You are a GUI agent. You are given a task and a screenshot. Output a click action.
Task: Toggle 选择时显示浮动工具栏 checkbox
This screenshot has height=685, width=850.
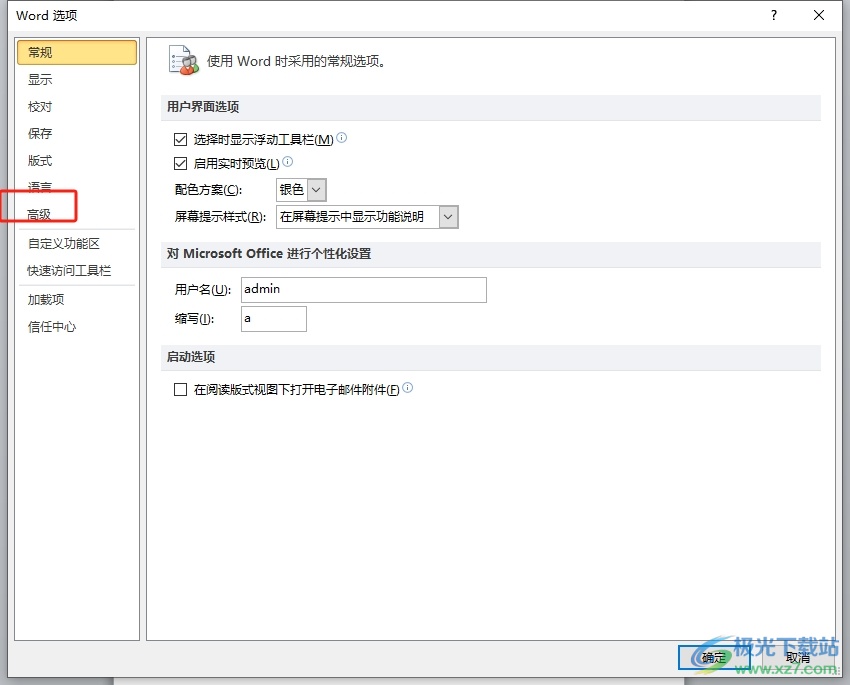coord(181,140)
